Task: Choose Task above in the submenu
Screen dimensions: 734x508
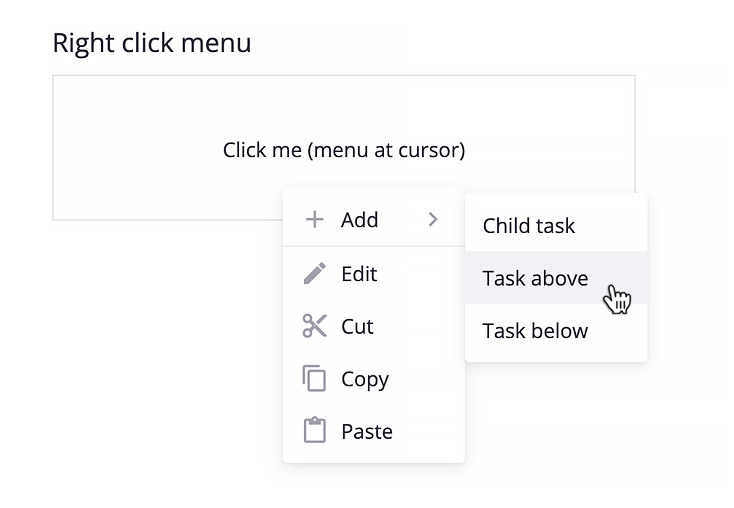Action: 535,278
